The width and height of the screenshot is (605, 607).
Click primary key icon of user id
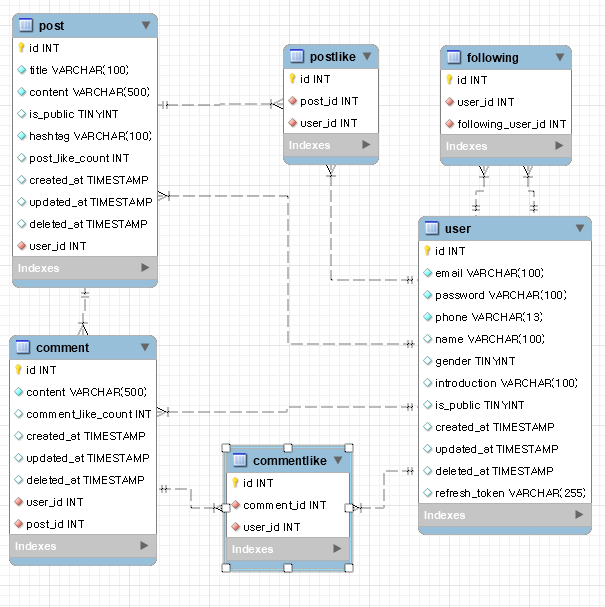pos(427,250)
